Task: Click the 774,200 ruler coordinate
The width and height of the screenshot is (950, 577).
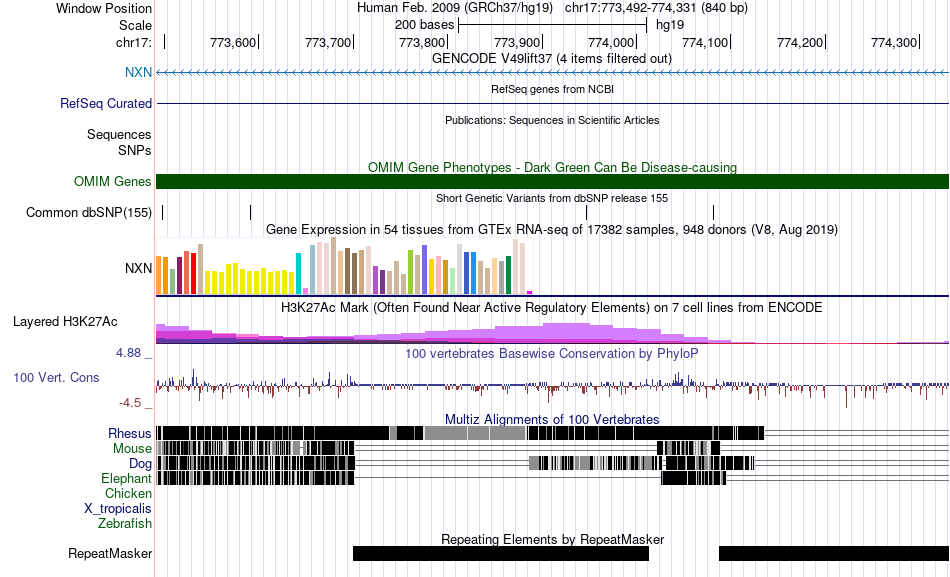Action: click(x=800, y=42)
